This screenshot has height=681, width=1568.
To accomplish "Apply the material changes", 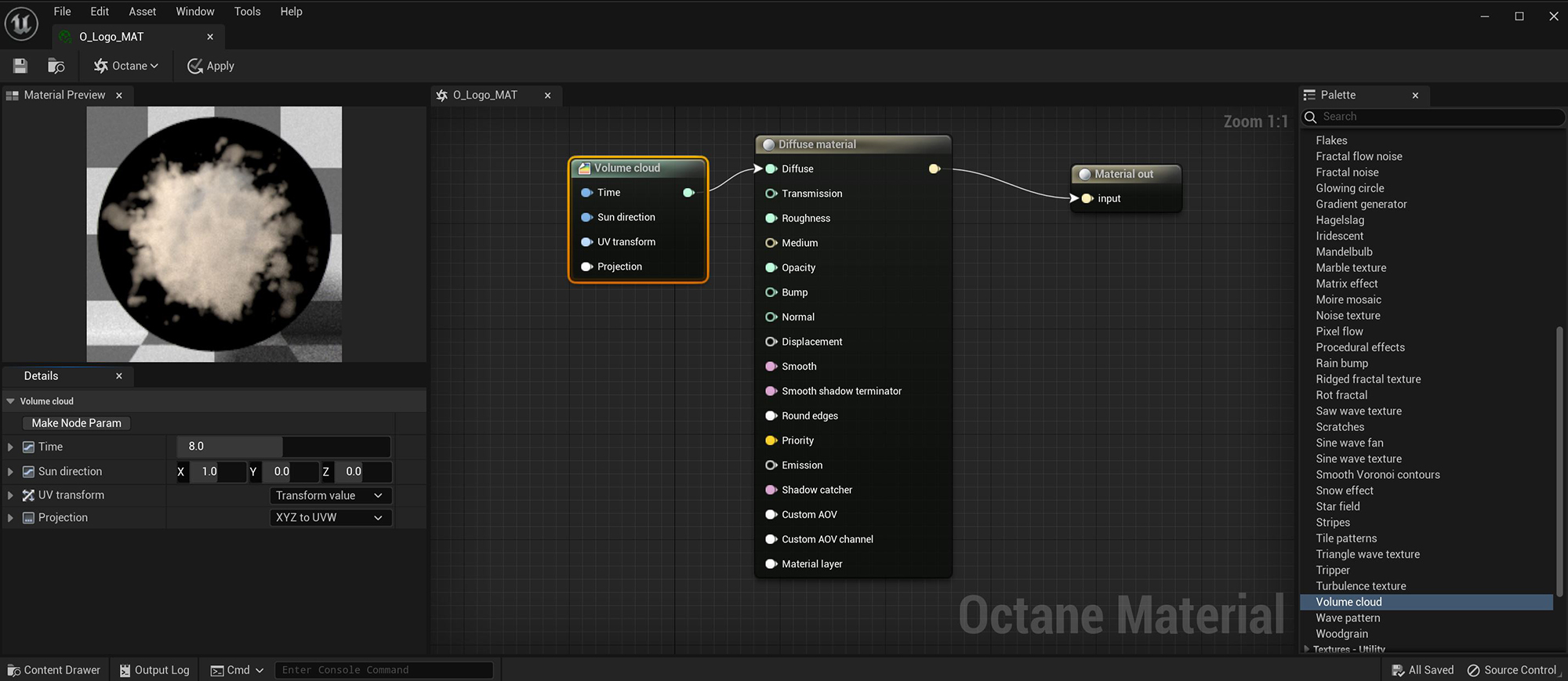I will [x=211, y=66].
